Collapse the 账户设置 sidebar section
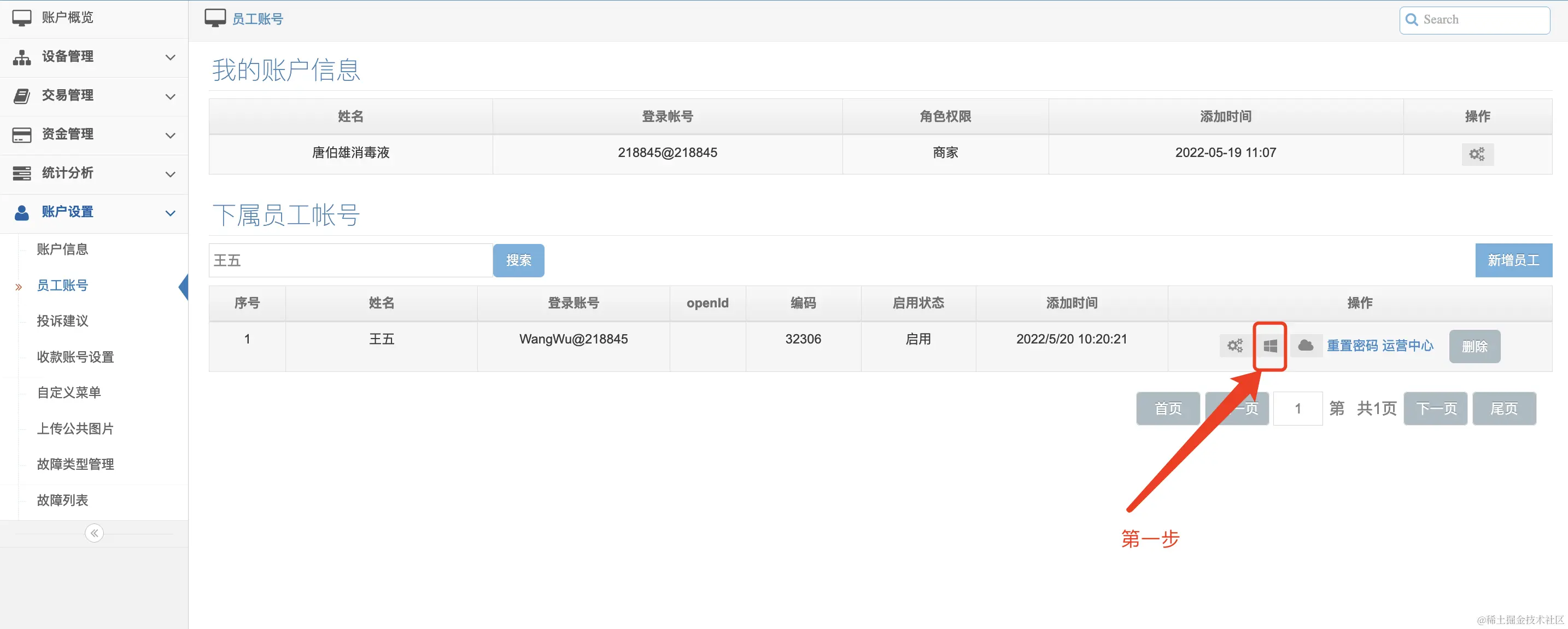 (x=171, y=214)
